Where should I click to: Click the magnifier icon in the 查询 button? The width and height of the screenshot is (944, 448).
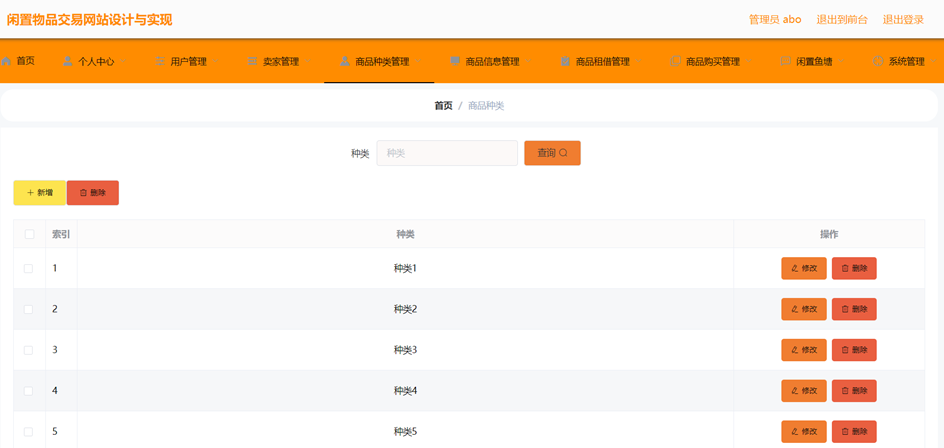coord(564,153)
